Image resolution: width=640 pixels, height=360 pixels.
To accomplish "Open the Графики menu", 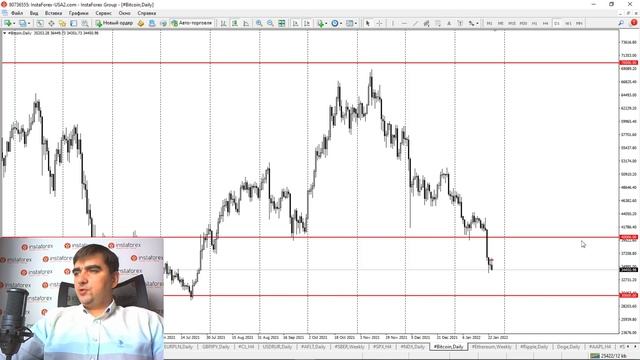I will (78, 13).
